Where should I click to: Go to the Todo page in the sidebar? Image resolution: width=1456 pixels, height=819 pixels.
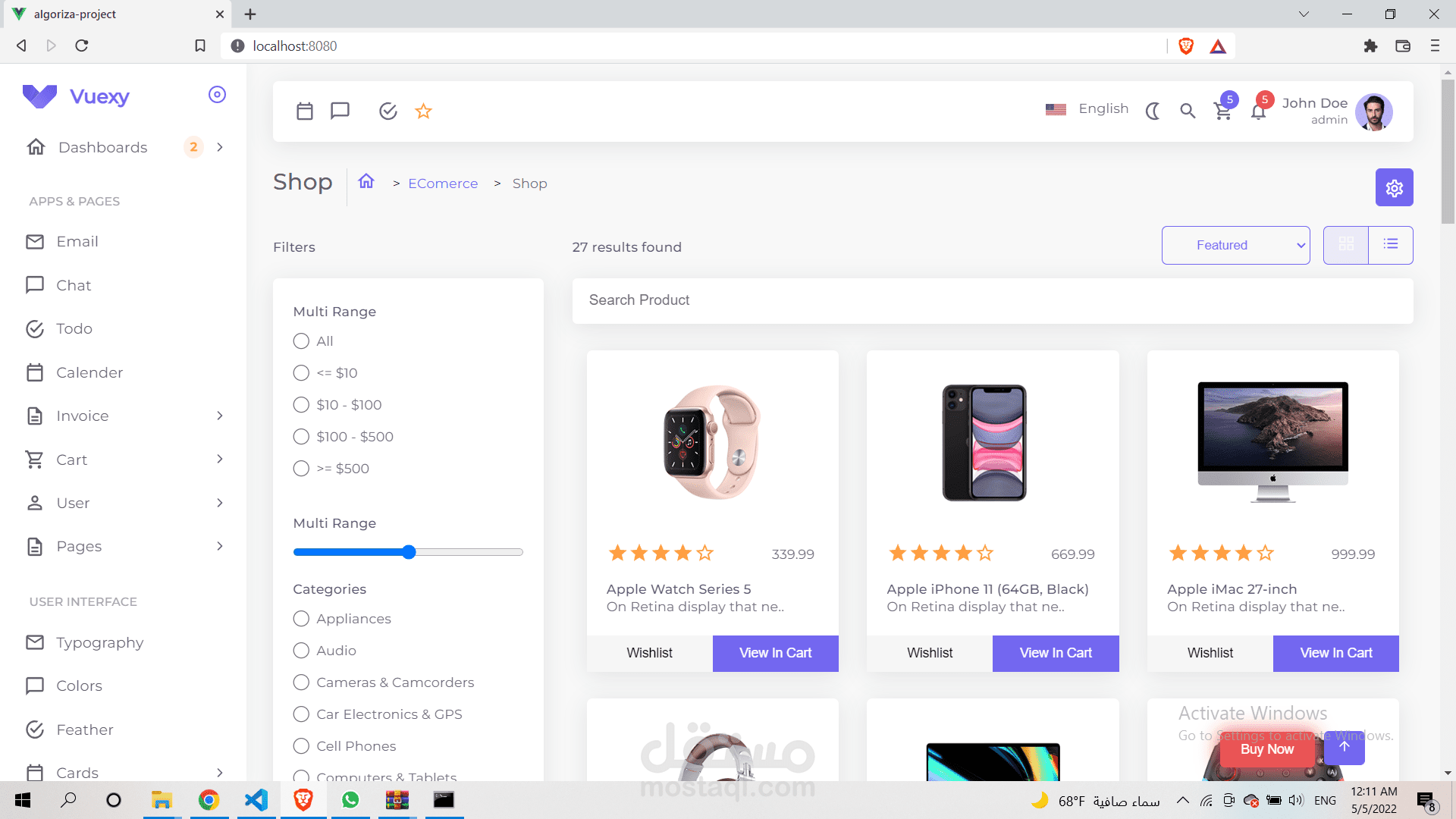tap(74, 328)
